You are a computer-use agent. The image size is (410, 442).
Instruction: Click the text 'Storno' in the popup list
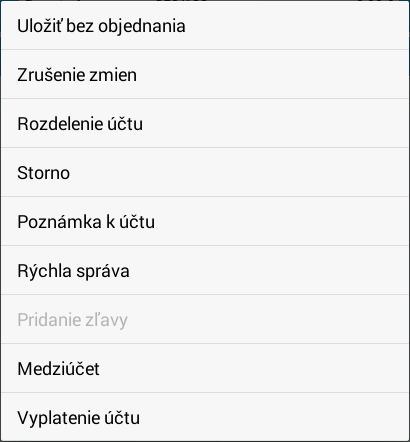pyautogui.click(x=44, y=173)
